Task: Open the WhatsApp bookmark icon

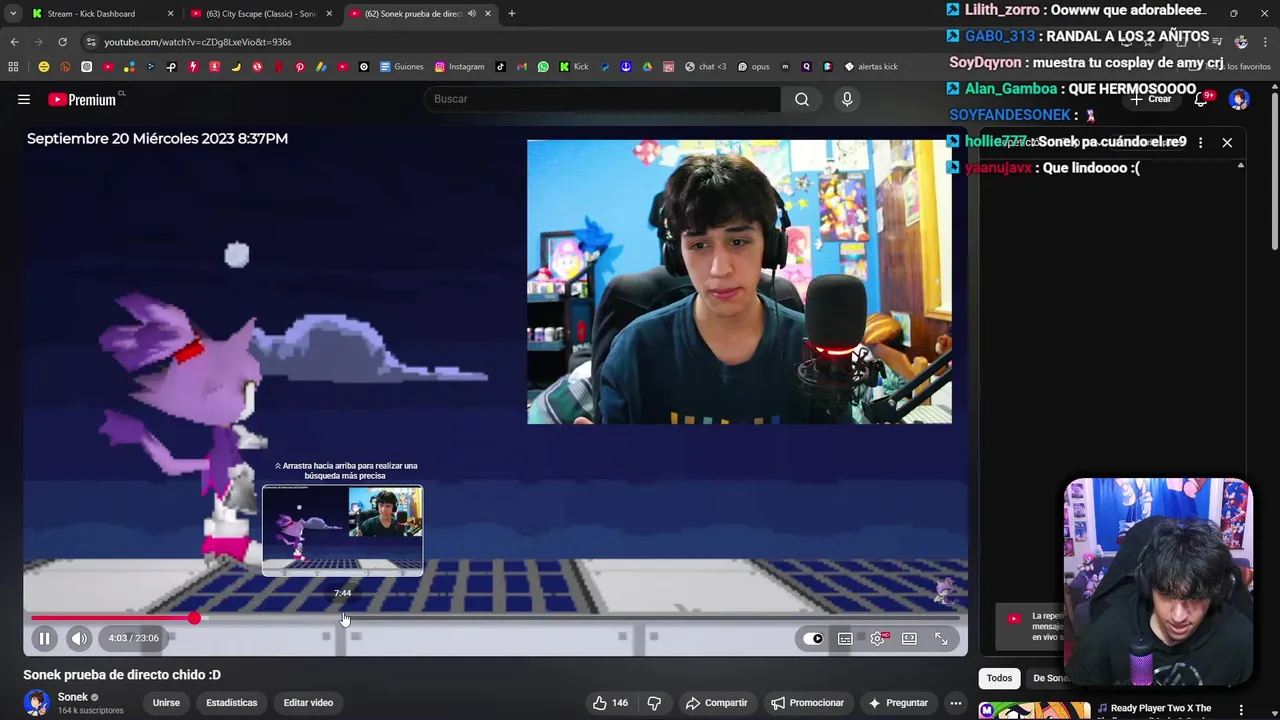Action: pos(543,67)
